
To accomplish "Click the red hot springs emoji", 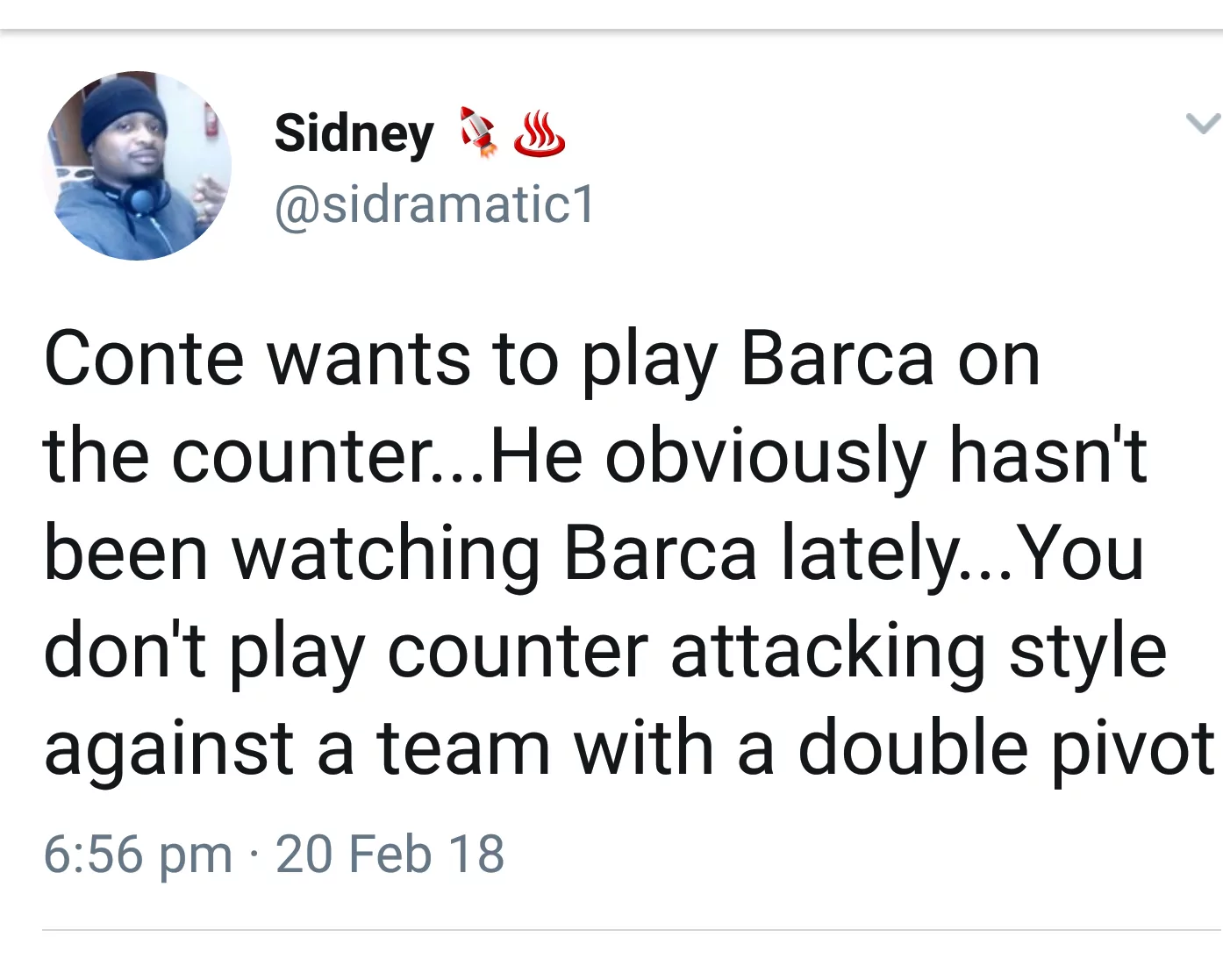I will [x=539, y=134].
